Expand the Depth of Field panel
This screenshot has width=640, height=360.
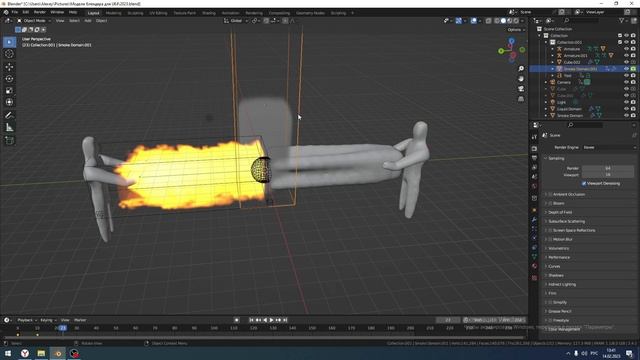coord(546,212)
